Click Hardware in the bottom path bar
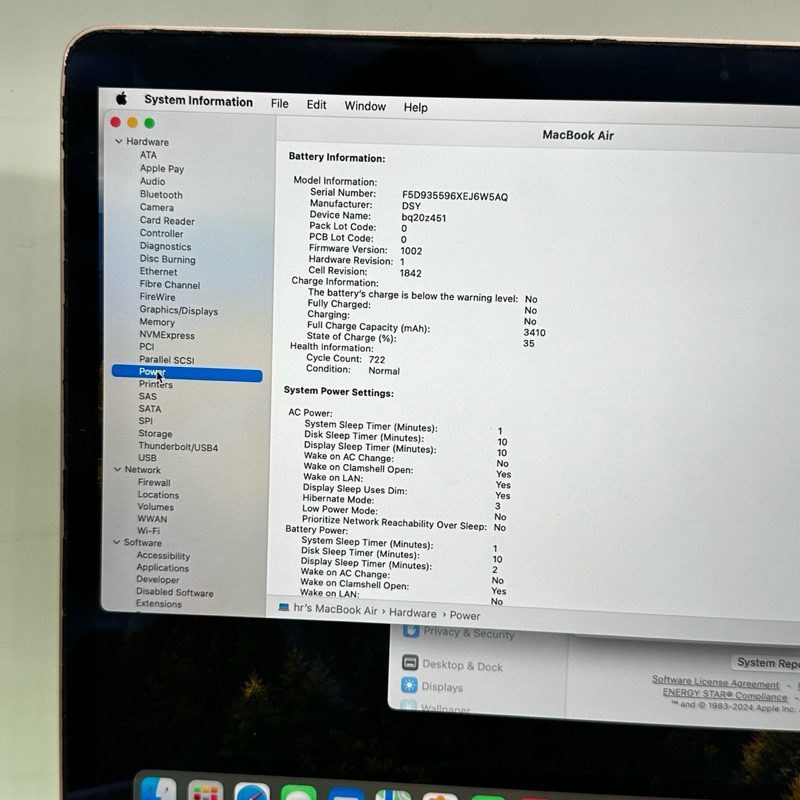 (x=412, y=614)
